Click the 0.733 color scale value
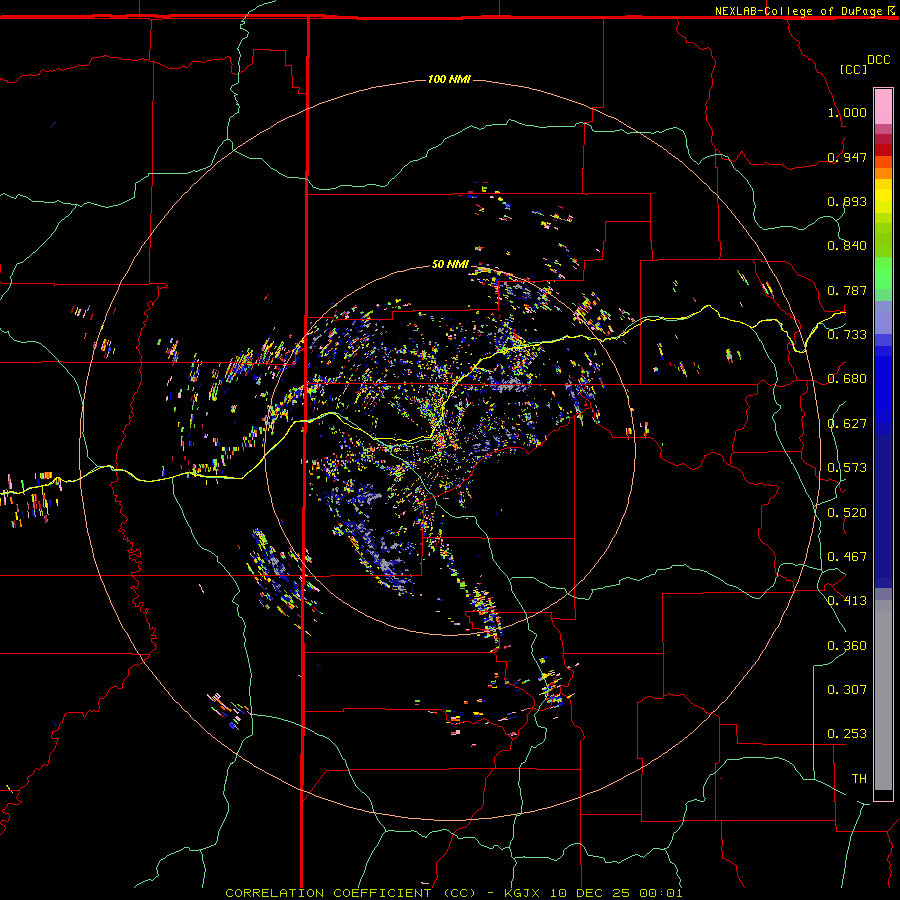 847,335
